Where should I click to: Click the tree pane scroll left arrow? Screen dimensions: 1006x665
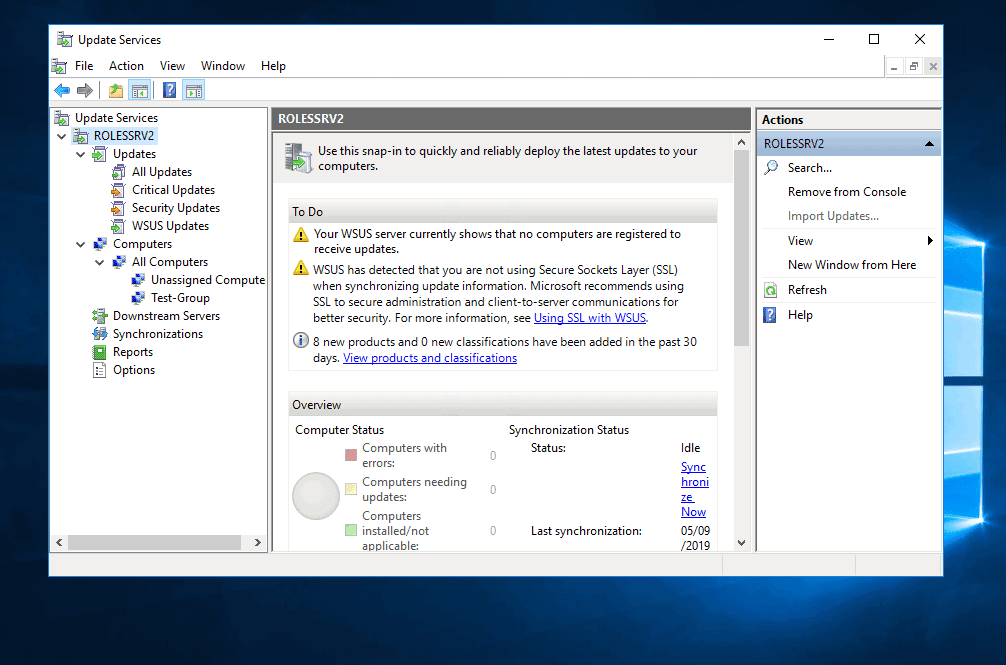(x=59, y=543)
